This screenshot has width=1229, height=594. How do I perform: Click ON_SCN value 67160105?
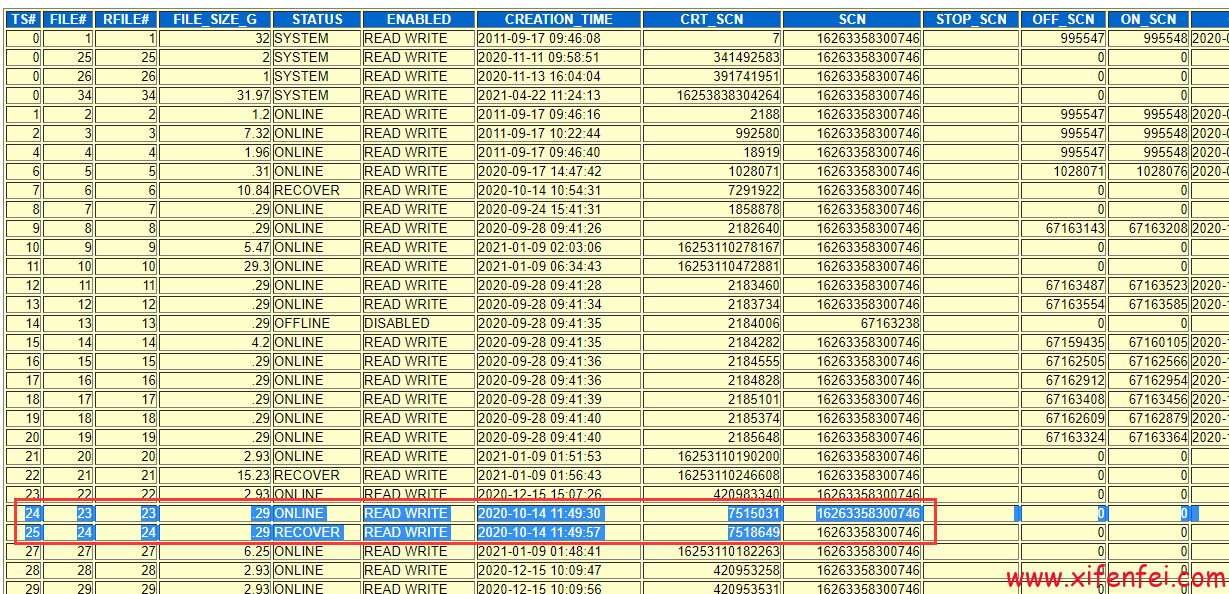pos(1158,342)
